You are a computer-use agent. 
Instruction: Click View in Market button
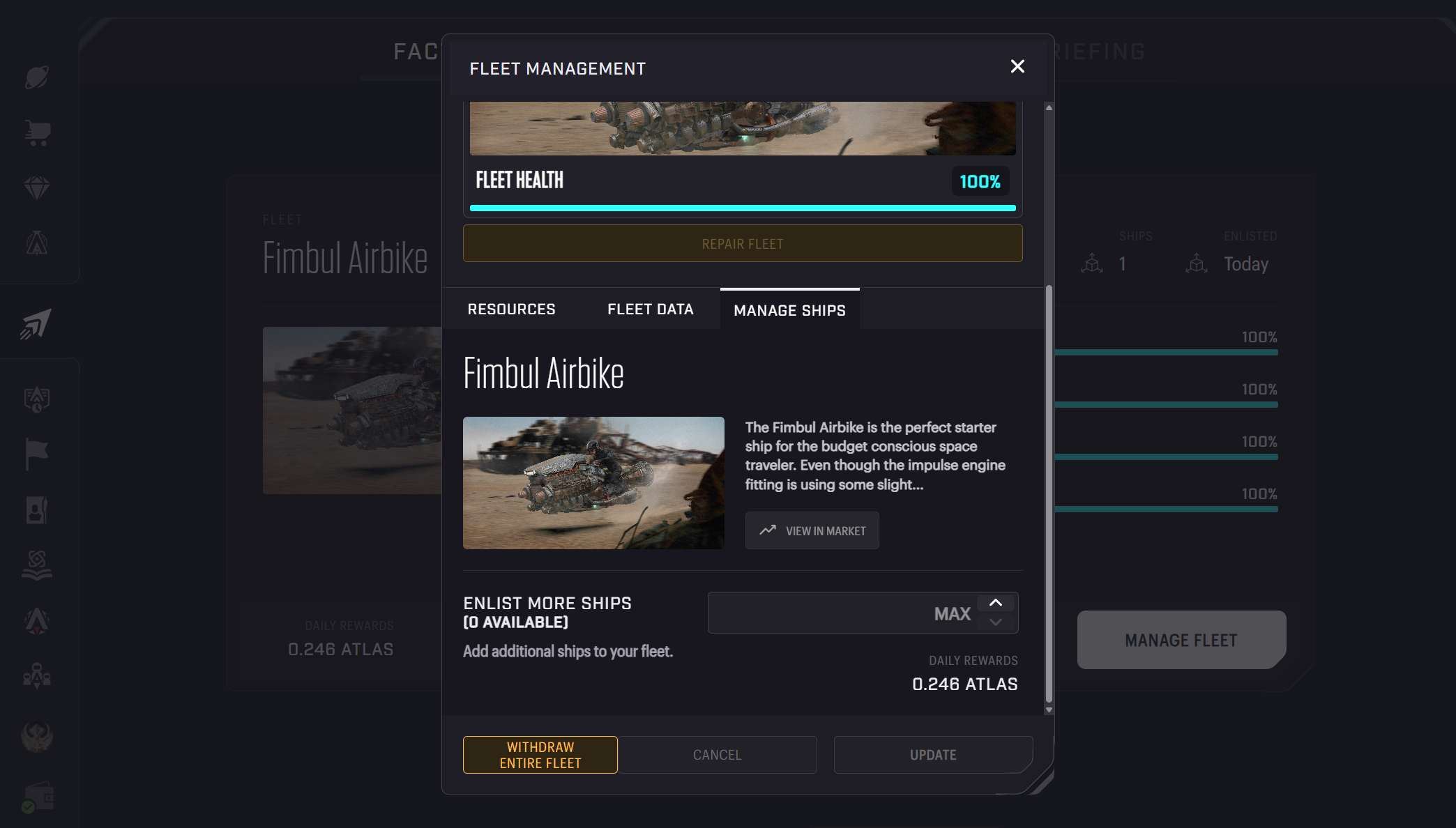[812, 530]
